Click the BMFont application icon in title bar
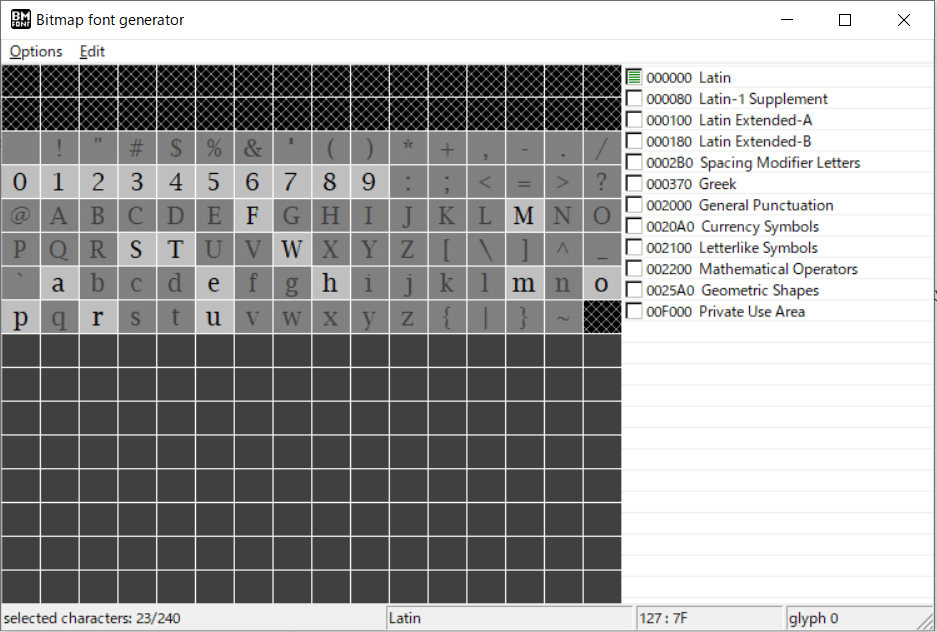This screenshot has width=937, height=632. click(21, 19)
